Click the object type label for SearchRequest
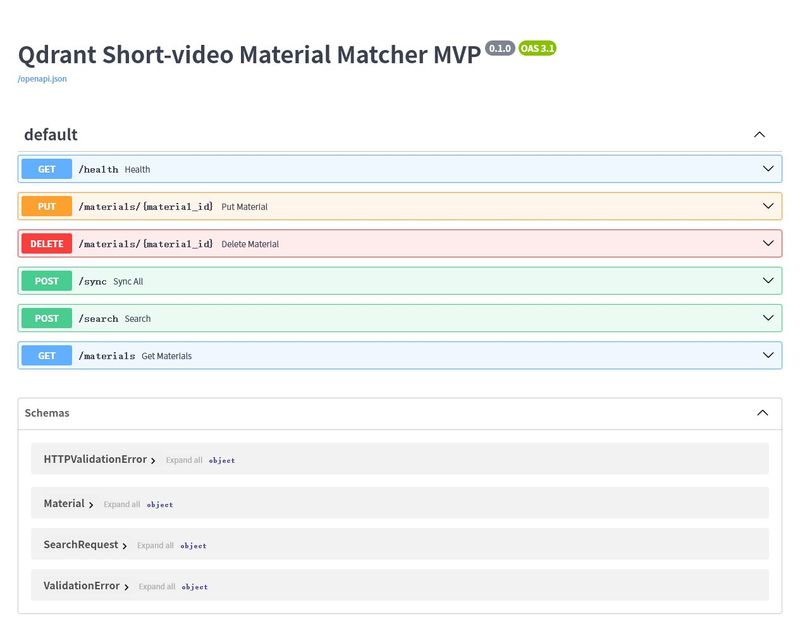Image resolution: width=800 pixels, height=638 pixels. click(193, 546)
